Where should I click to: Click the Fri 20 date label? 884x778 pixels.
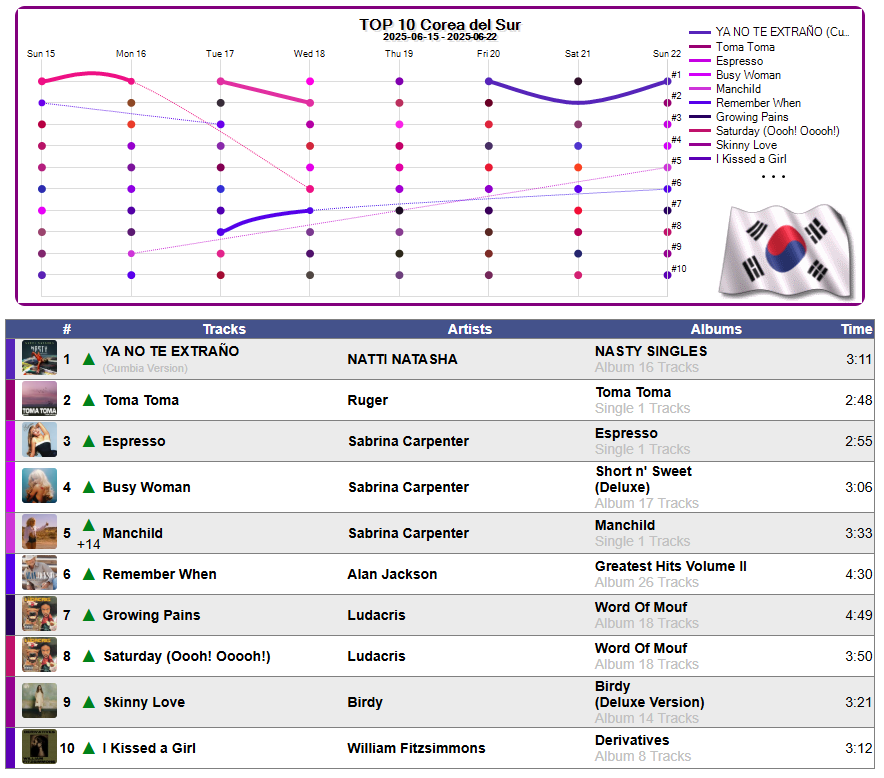click(488, 54)
